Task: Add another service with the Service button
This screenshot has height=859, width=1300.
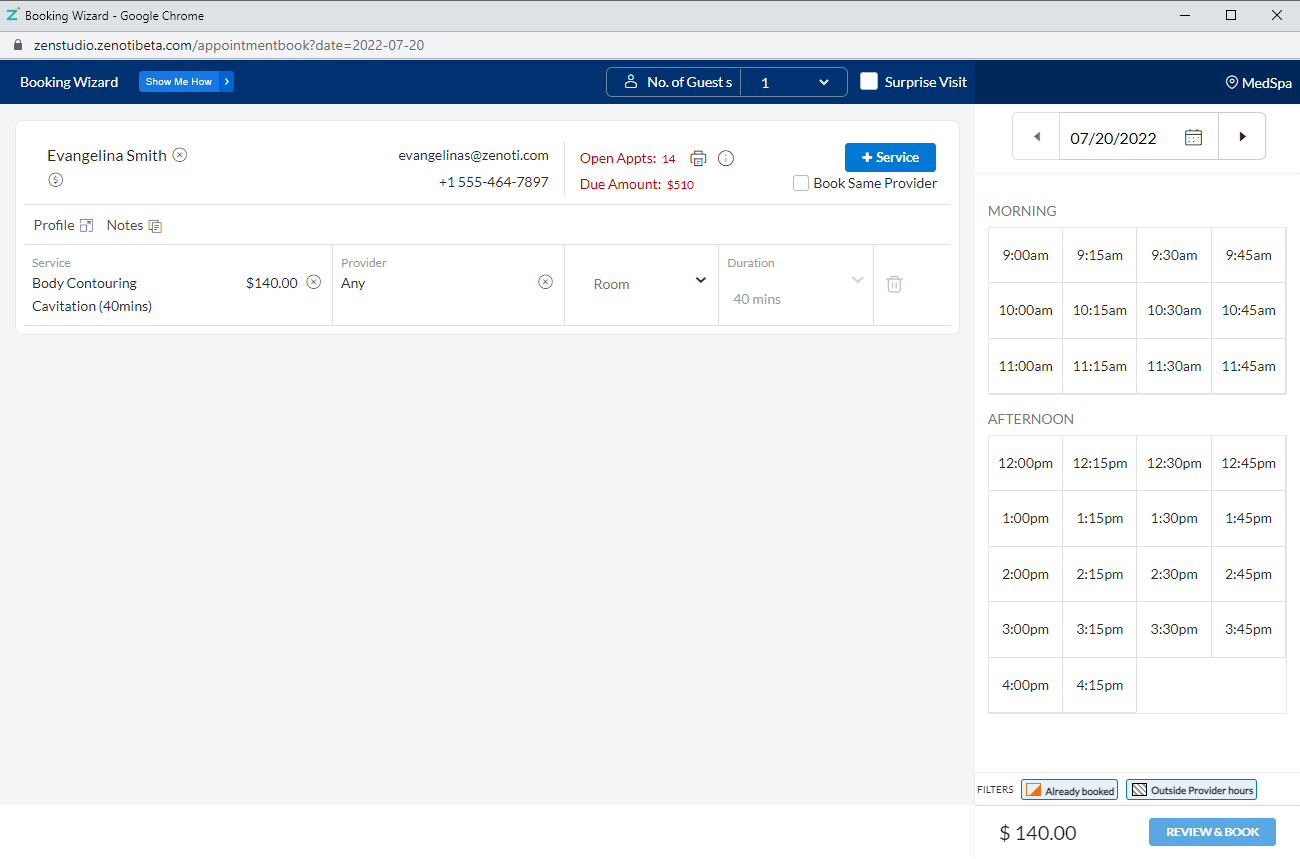Action: click(x=889, y=157)
